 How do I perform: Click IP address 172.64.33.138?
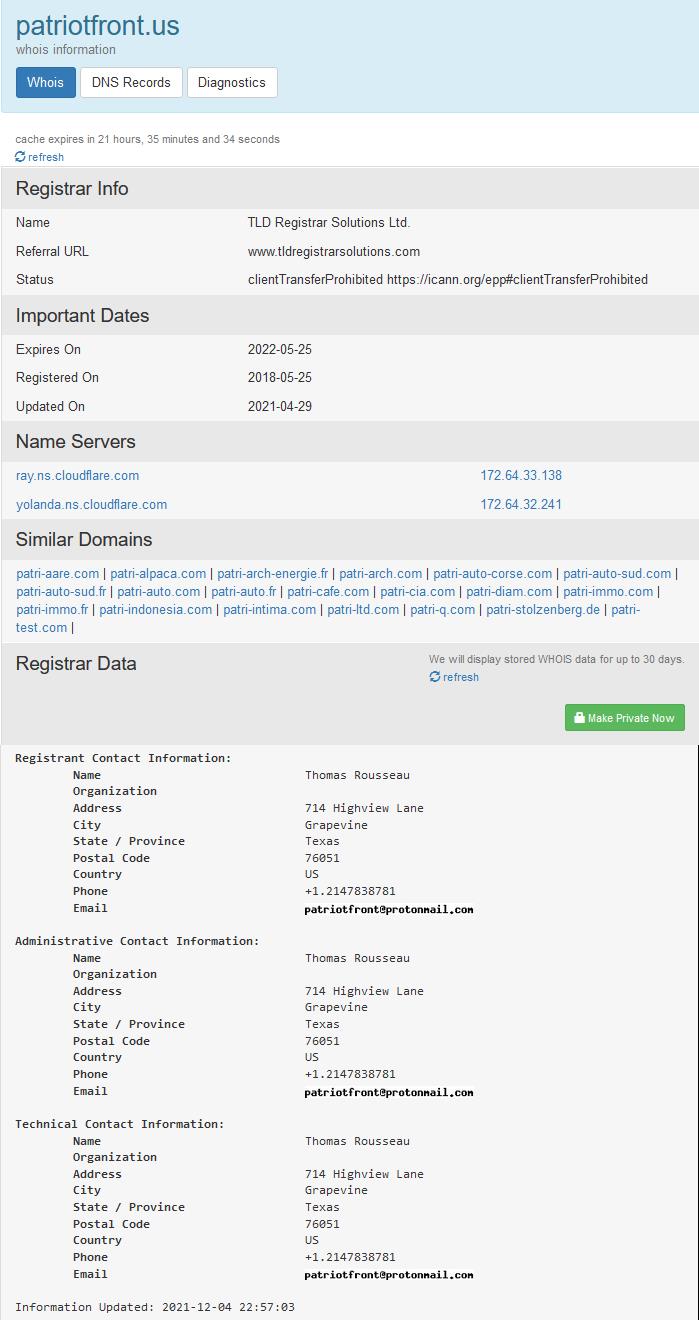[521, 476]
